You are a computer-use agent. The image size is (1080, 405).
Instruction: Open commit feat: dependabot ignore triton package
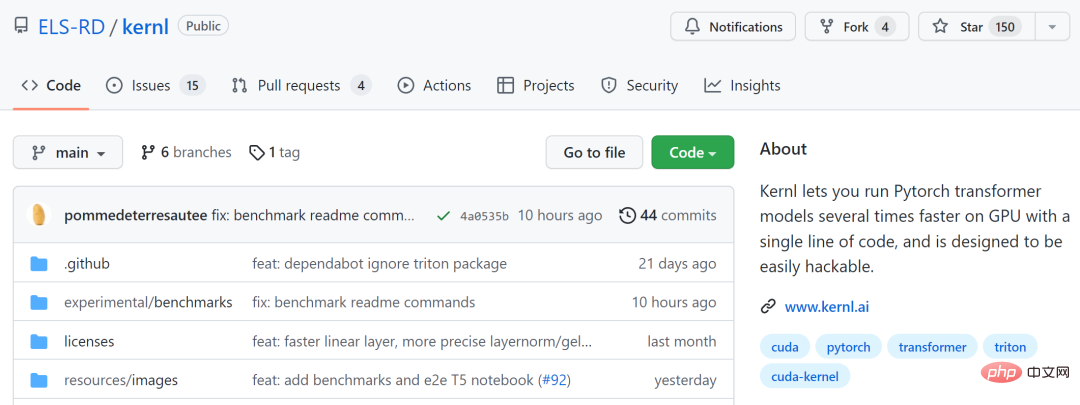[x=380, y=264]
